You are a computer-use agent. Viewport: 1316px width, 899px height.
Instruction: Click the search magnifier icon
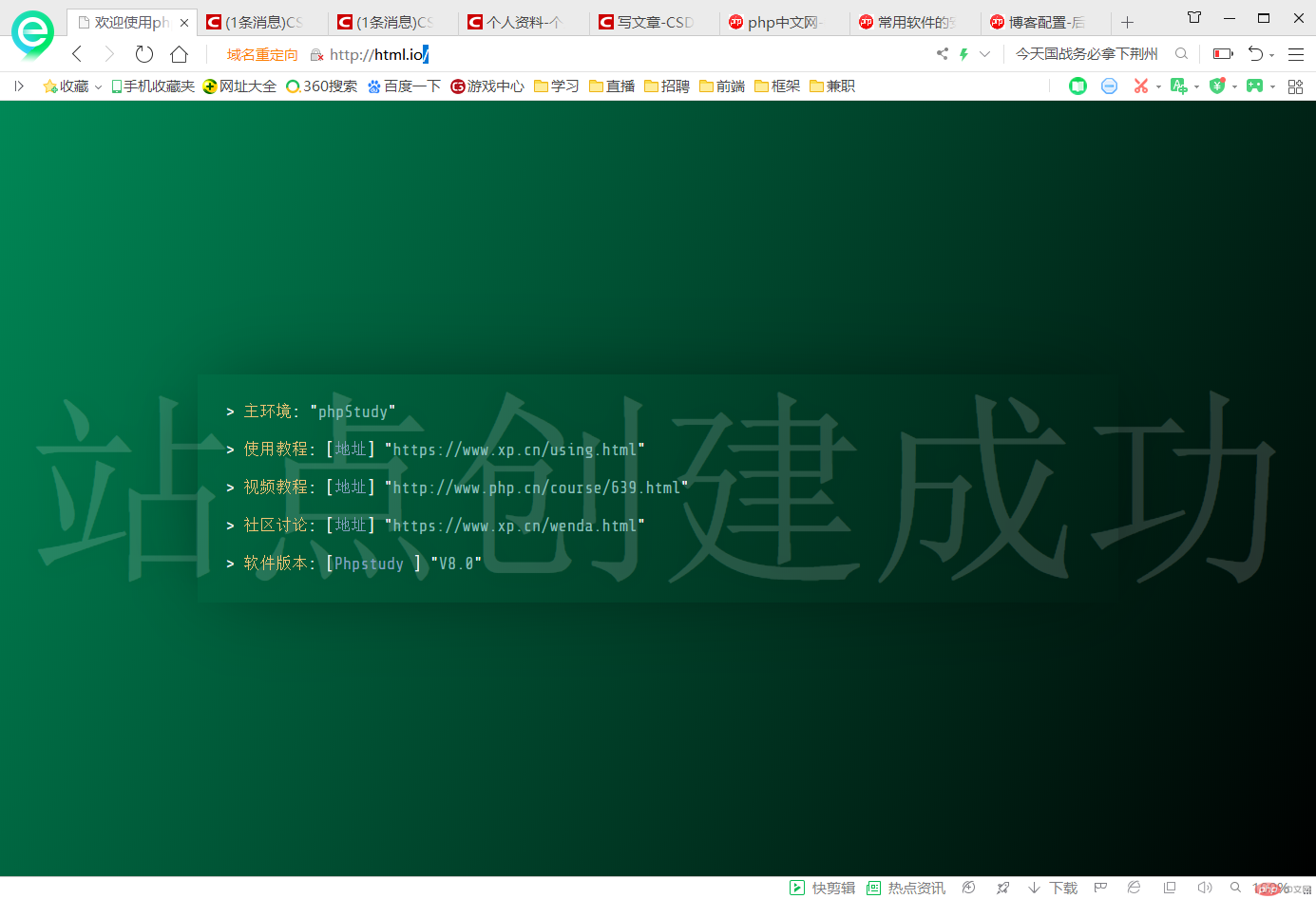click(x=1181, y=54)
